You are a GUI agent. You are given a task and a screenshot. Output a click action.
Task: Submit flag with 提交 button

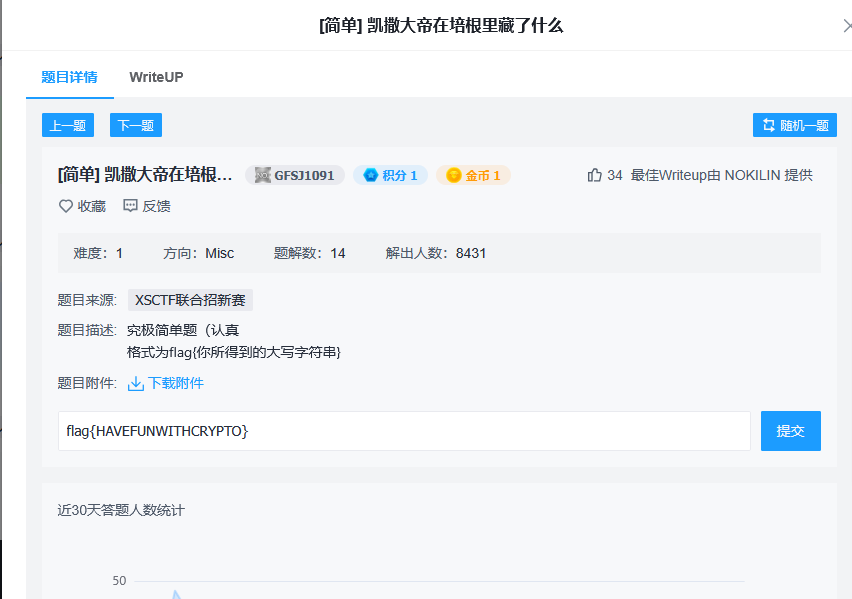[x=791, y=431]
